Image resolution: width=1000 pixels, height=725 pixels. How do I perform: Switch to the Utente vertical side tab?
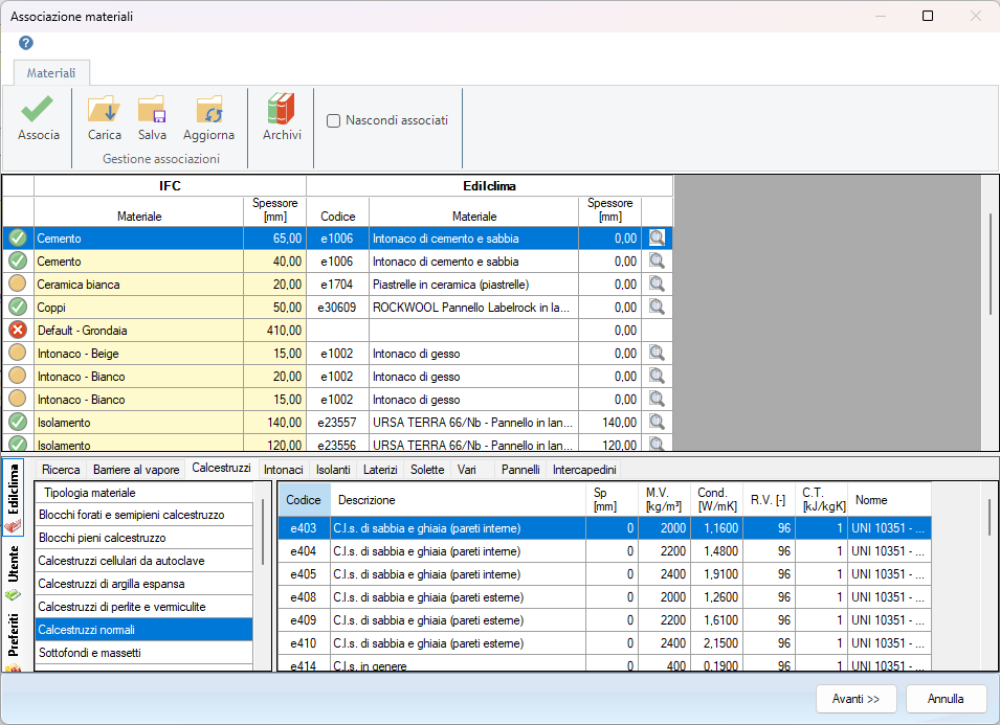13,573
